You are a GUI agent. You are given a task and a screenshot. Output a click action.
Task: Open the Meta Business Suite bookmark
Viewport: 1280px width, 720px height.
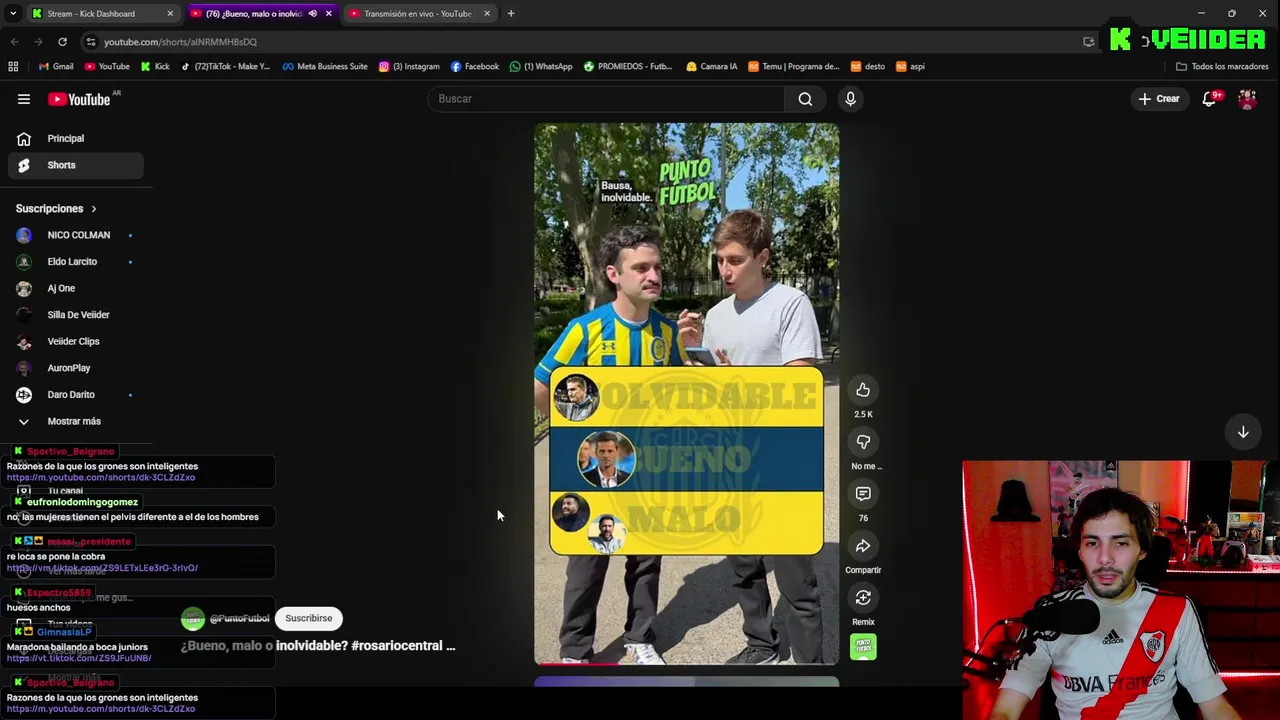[x=325, y=67]
